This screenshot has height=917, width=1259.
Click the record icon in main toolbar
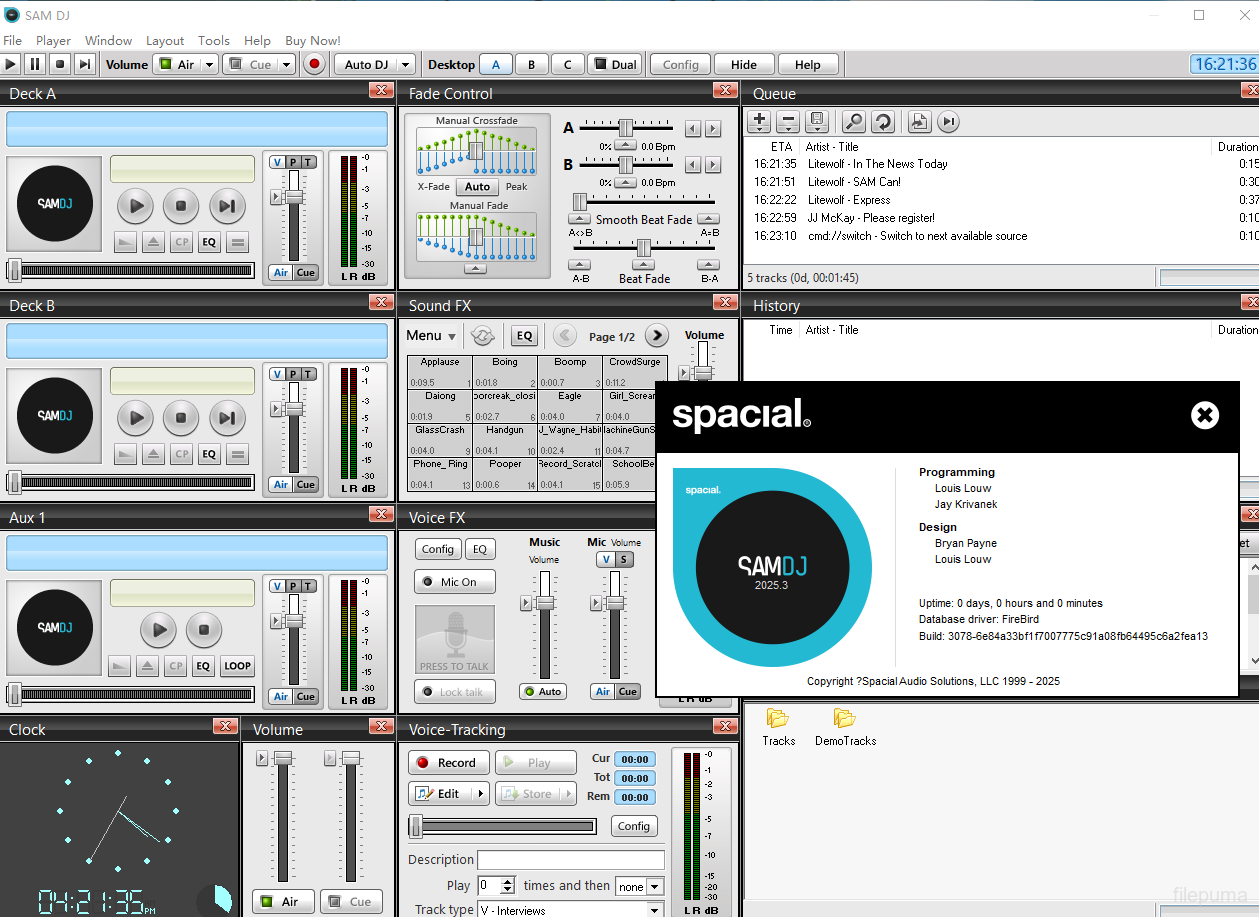coord(314,63)
